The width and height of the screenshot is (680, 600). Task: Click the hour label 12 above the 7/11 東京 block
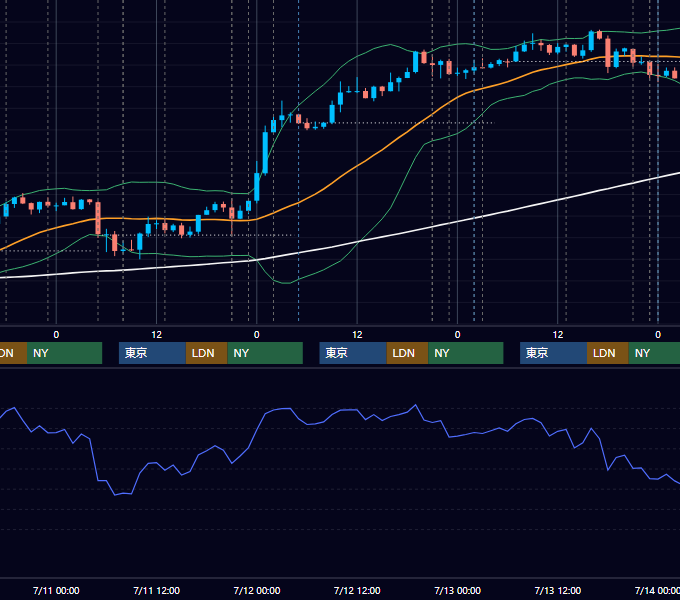(x=157, y=335)
